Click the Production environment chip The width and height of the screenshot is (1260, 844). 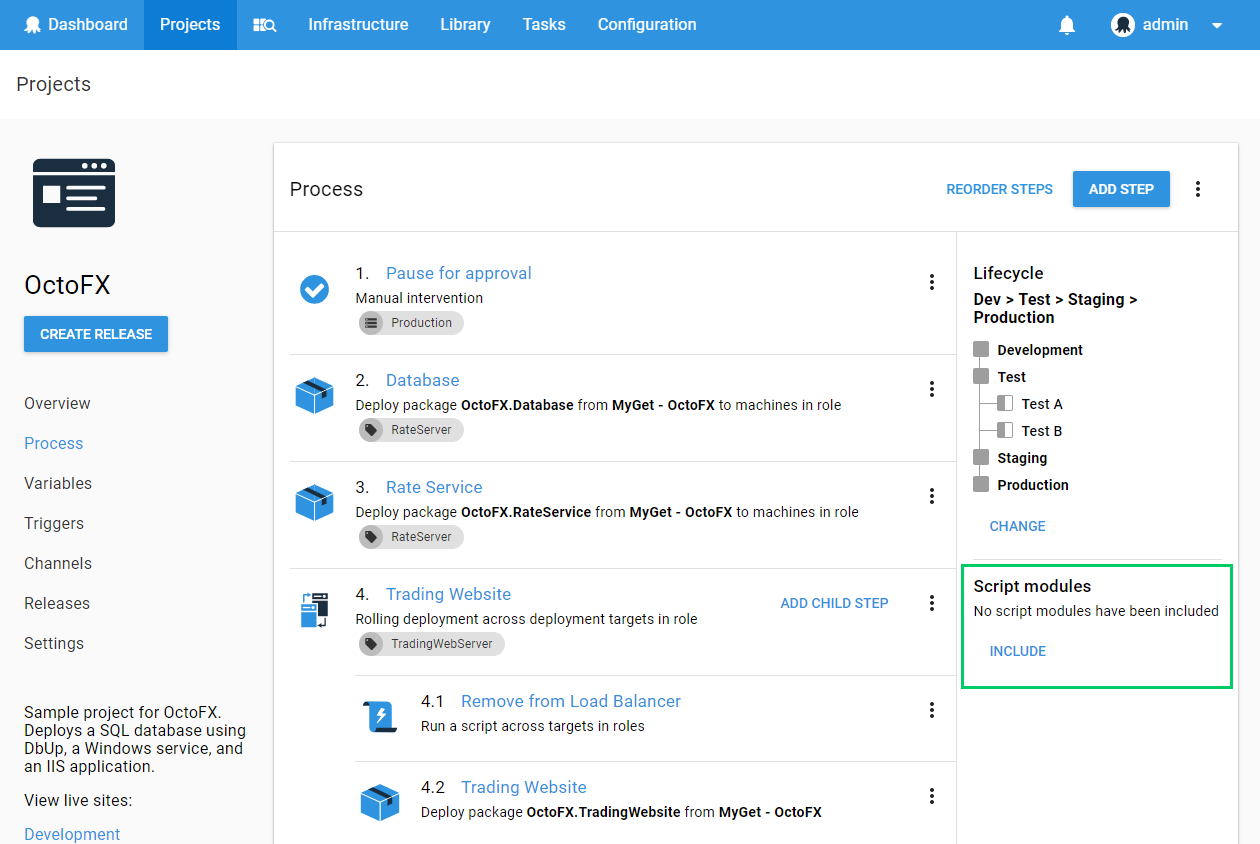pyautogui.click(x=411, y=323)
